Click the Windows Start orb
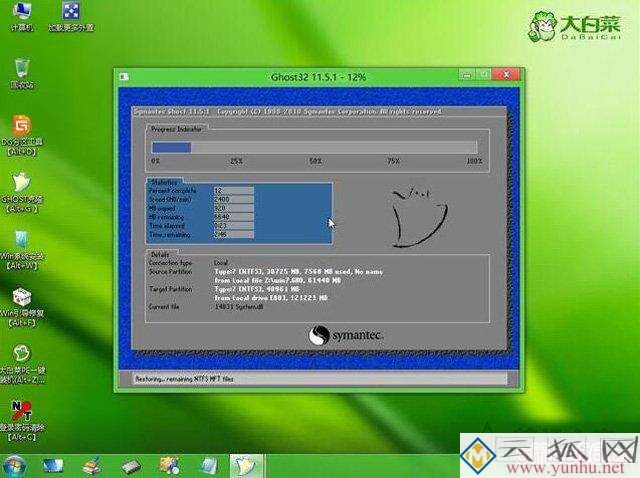Viewport: 640px width, 478px height. 14,466
